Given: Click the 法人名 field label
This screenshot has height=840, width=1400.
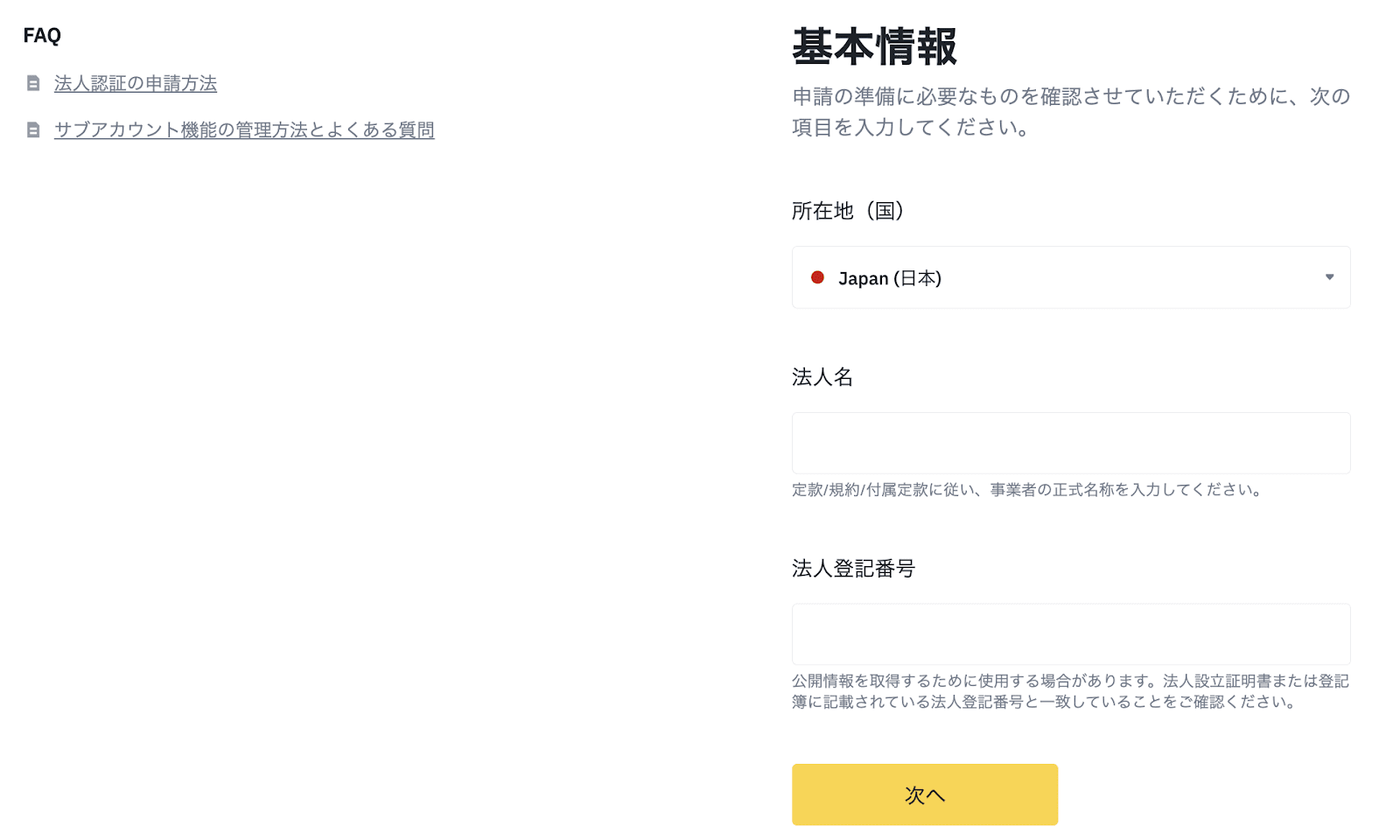Looking at the screenshot, I should [x=822, y=377].
